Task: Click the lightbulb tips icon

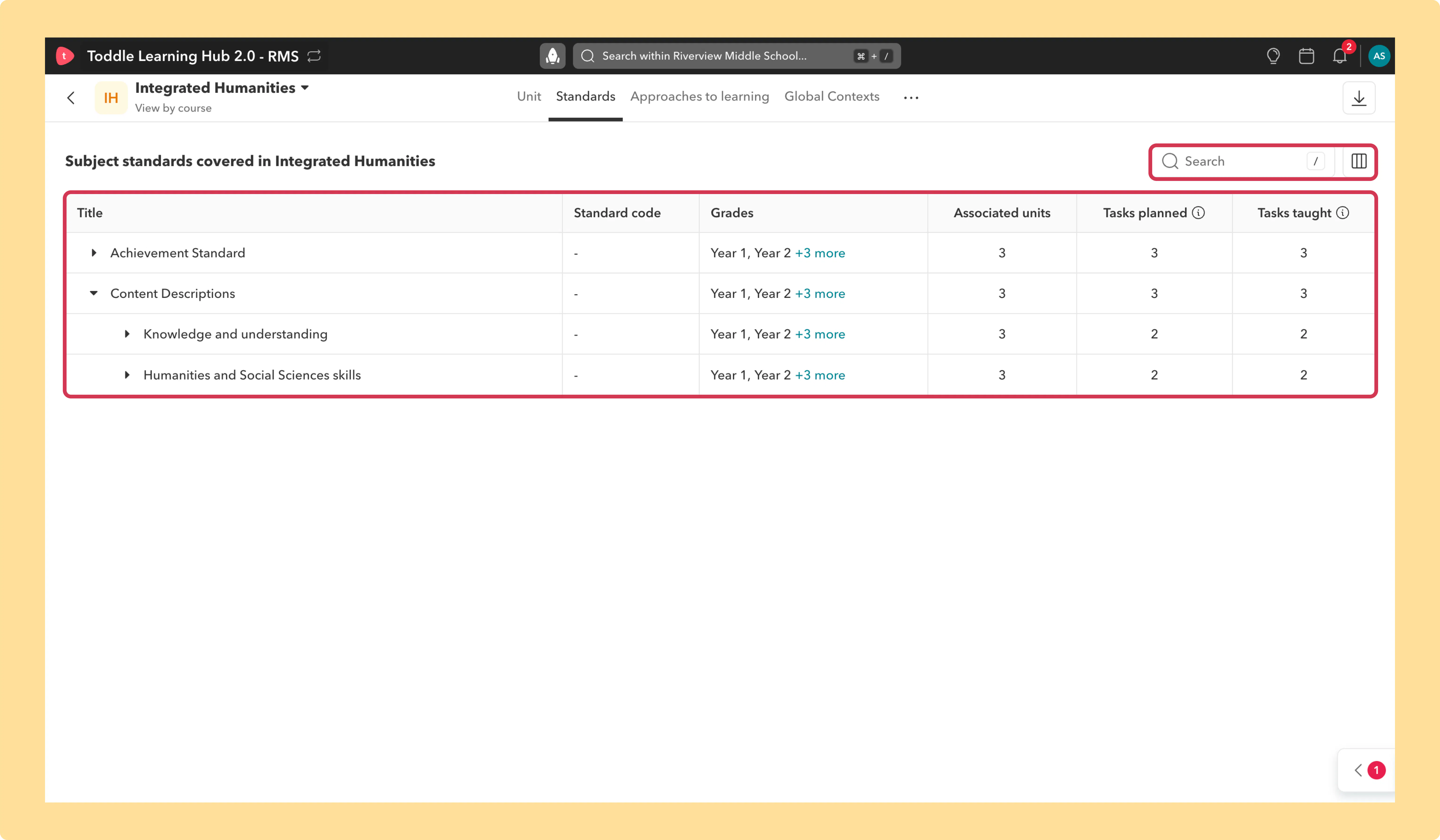Action: click(1273, 56)
